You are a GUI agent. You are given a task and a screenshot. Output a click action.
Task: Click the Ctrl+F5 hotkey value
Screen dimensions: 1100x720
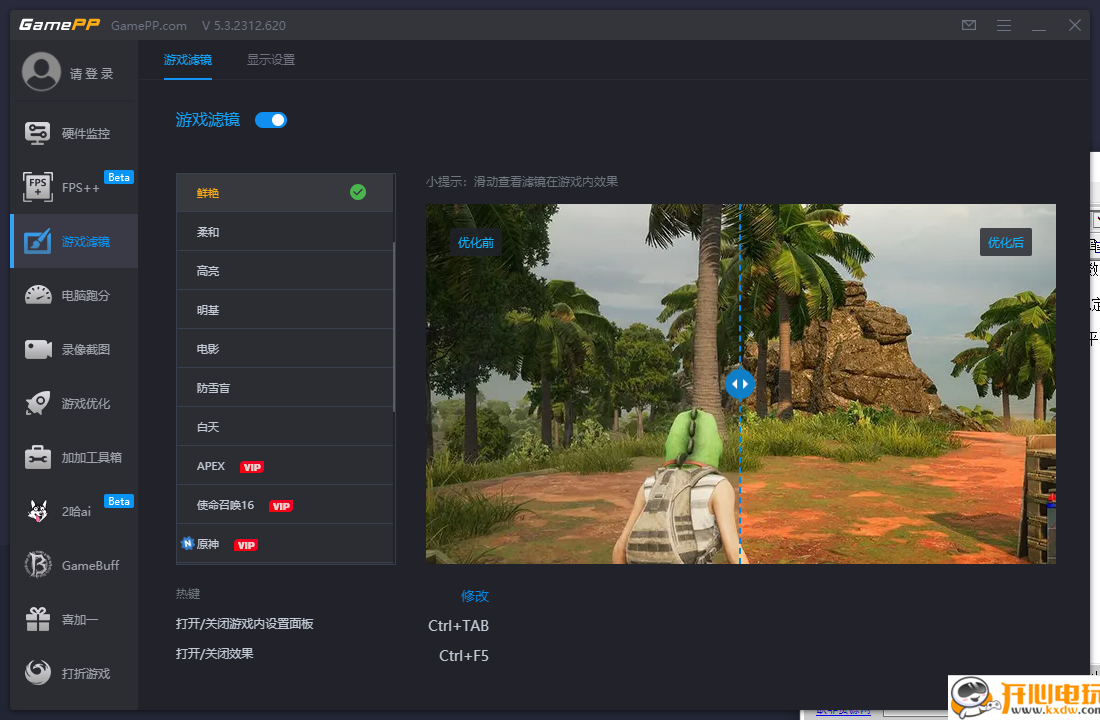coord(464,655)
